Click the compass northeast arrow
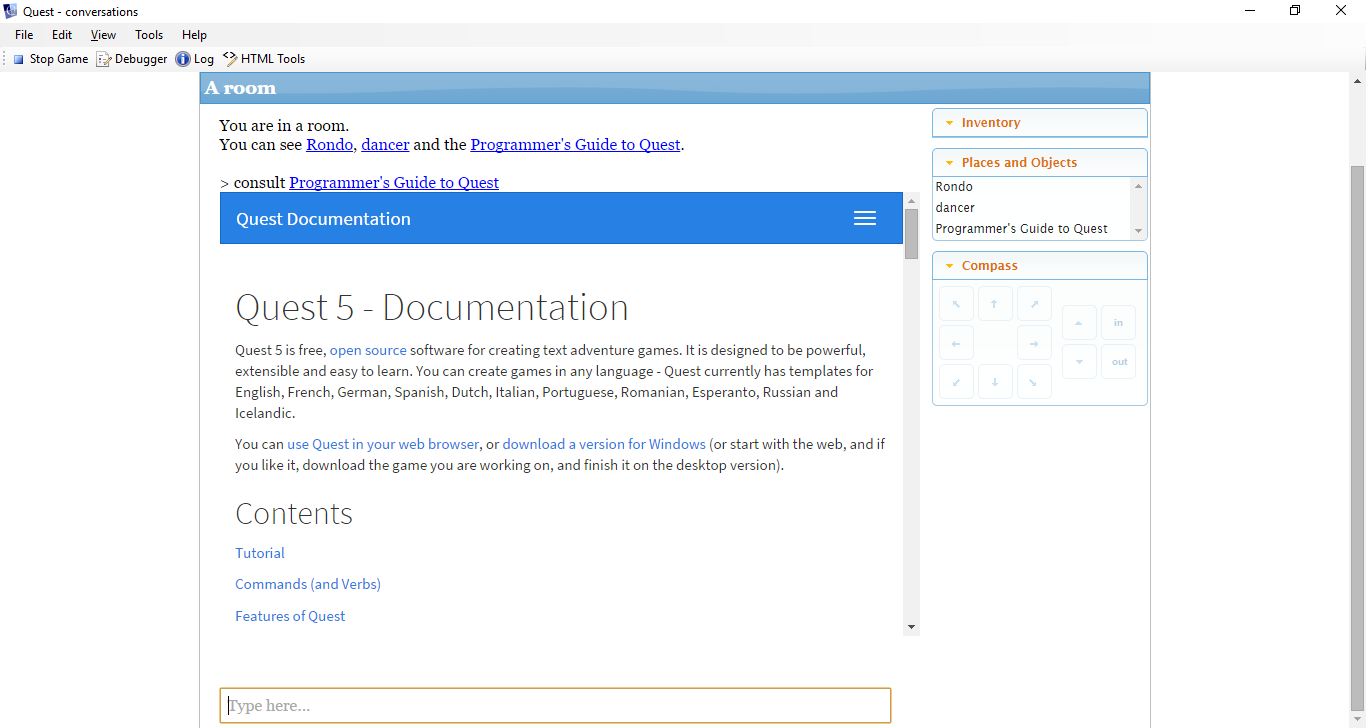This screenshot has height=728, width=1366. coord(1034,303)
